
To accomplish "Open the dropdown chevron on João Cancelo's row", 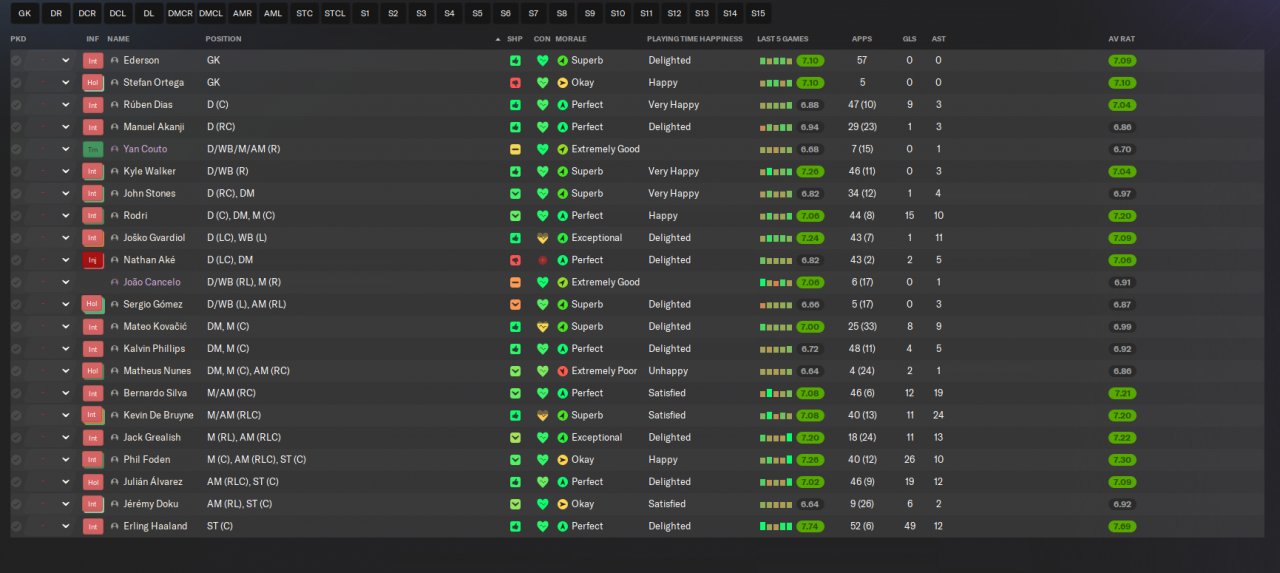I will (66, 282).
